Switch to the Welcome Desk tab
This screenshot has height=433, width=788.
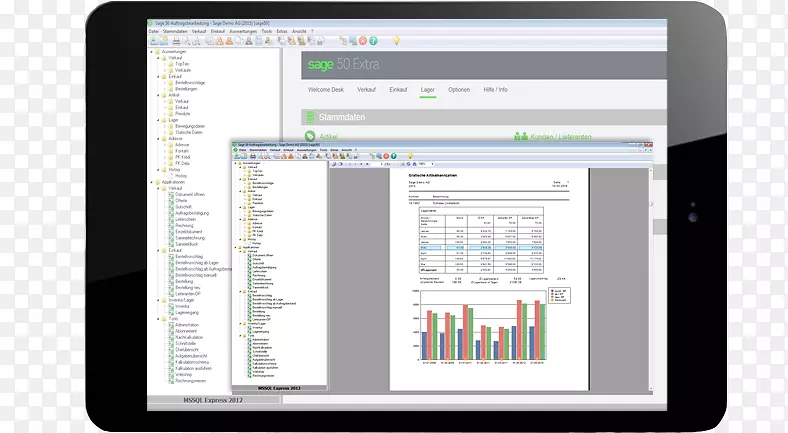coord(324,90)
